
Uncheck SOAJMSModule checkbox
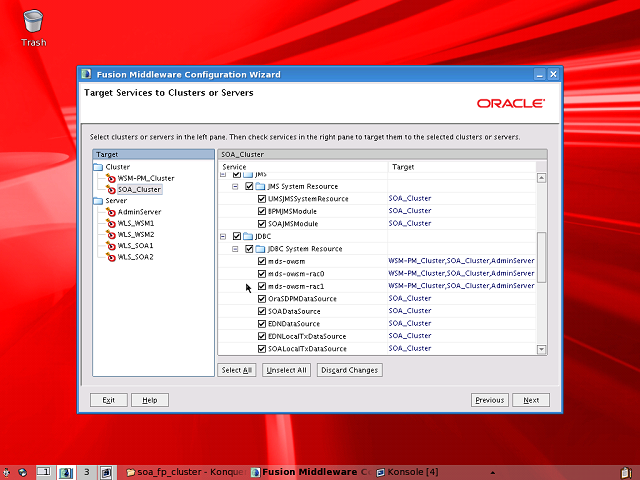coord(262,224)
